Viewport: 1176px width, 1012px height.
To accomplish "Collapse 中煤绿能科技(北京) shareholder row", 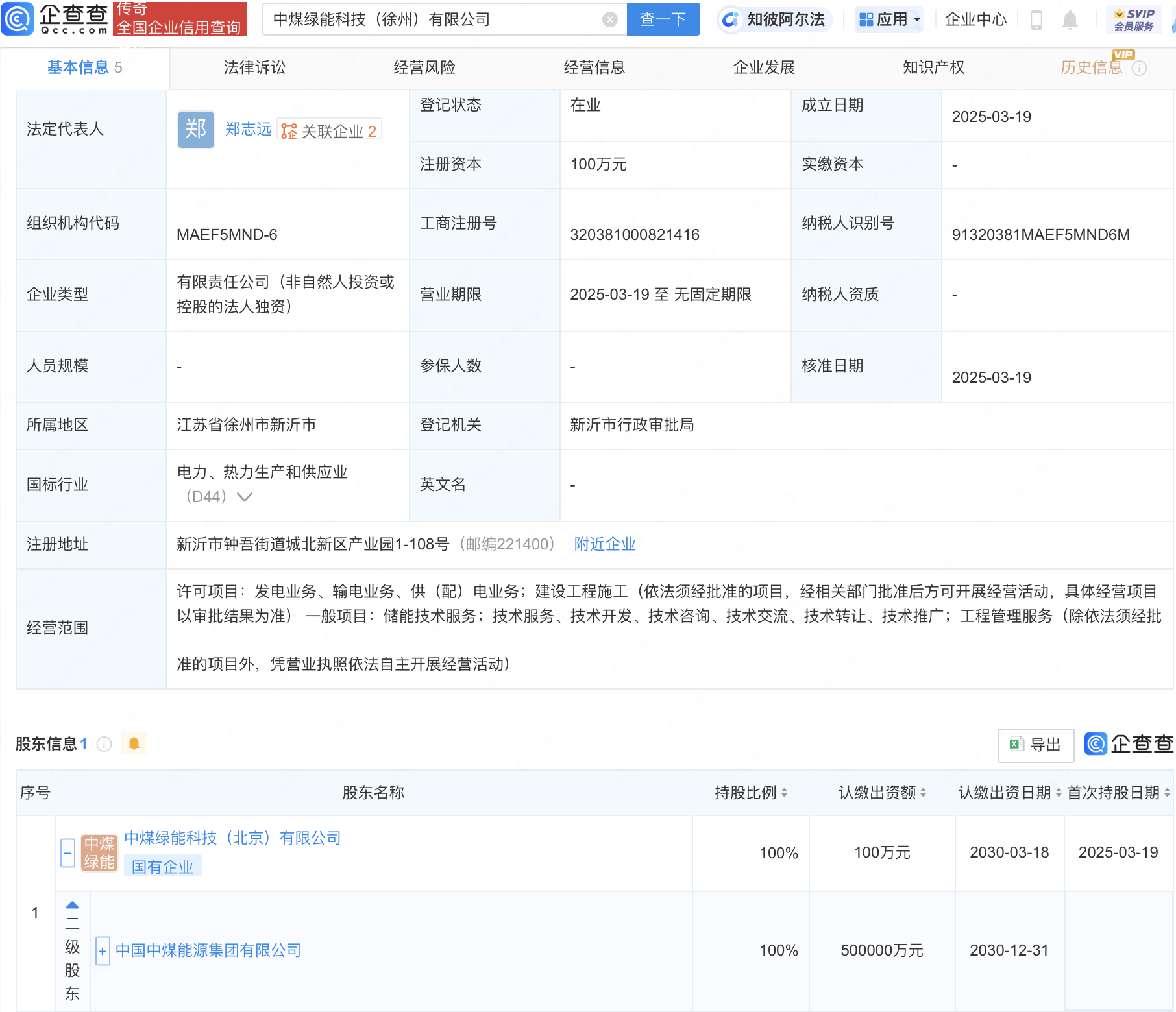I will (x=67, y=853).
